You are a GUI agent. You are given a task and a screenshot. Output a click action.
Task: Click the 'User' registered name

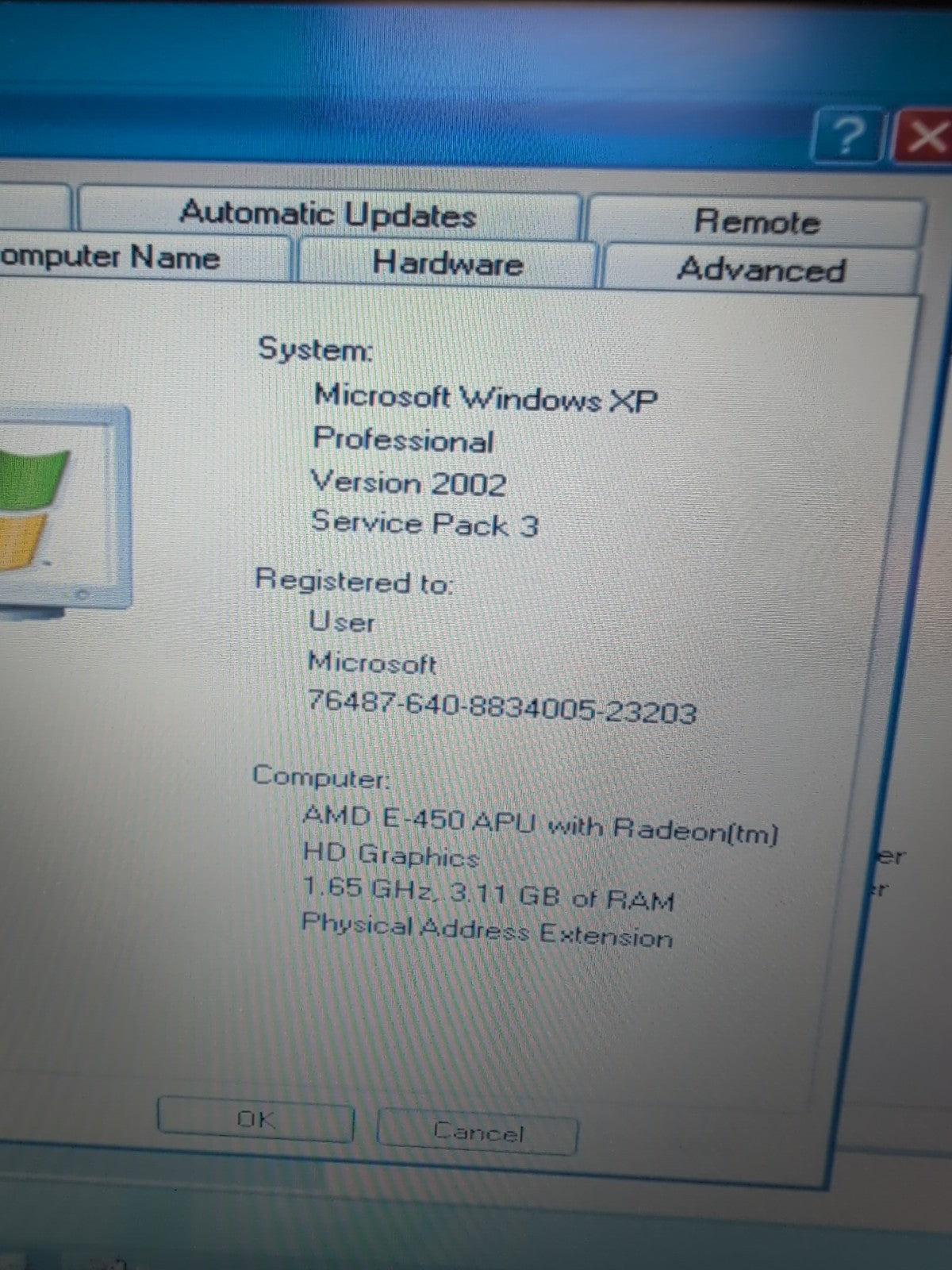[341, 622]
